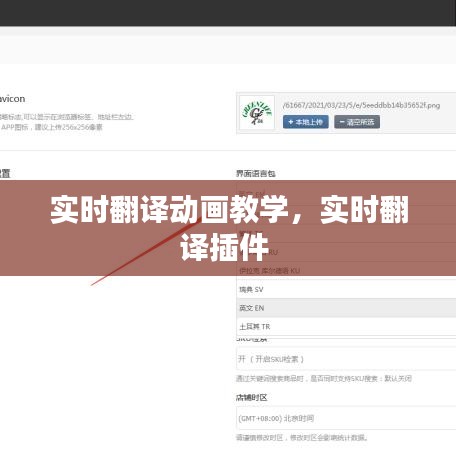Click the 界面语言包 field label

click(256, 173)
